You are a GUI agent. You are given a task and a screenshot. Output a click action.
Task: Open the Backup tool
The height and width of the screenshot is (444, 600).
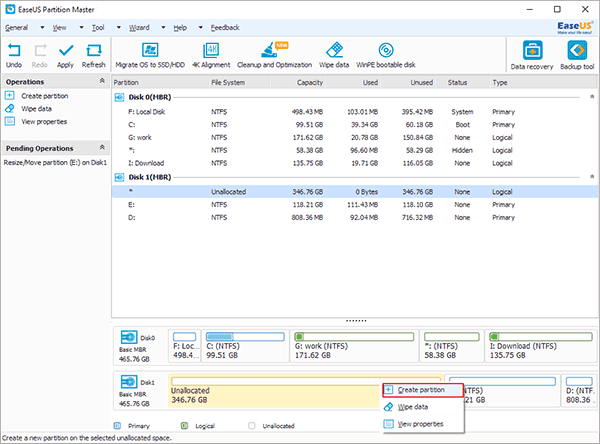[x=577, y=56]
